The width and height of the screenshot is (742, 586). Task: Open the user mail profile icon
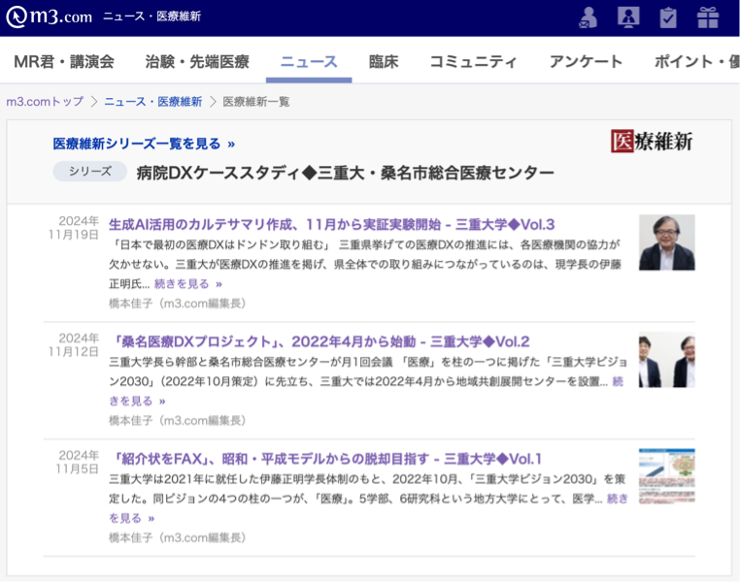point(588,18)
